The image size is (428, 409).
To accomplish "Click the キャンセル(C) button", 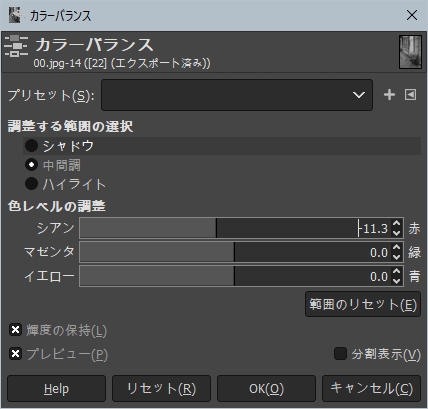I will tap(371, 388).
